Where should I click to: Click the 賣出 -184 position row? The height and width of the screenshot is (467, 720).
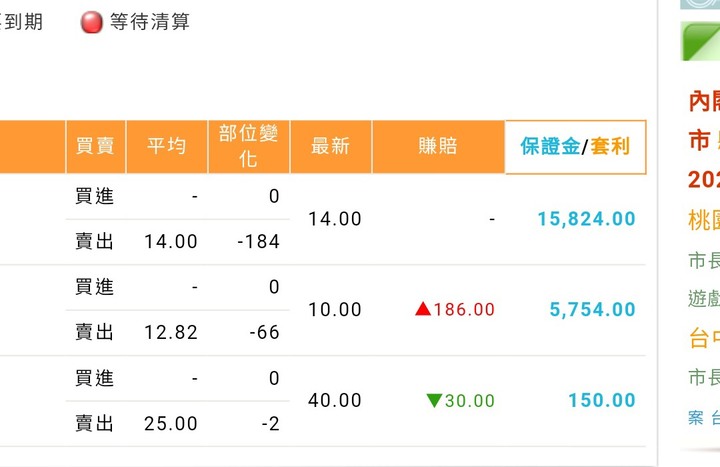(x=178, y=242)
